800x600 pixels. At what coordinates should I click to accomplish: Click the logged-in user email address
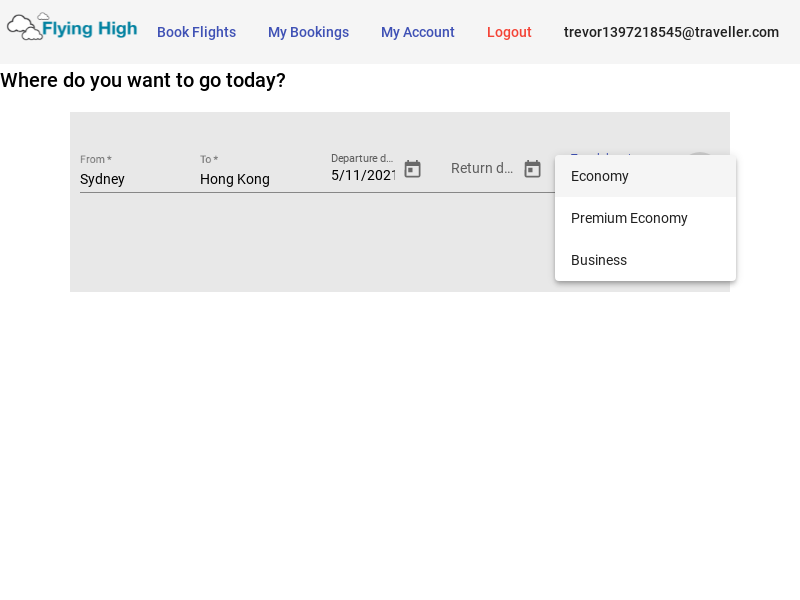(x=671, y=32)
